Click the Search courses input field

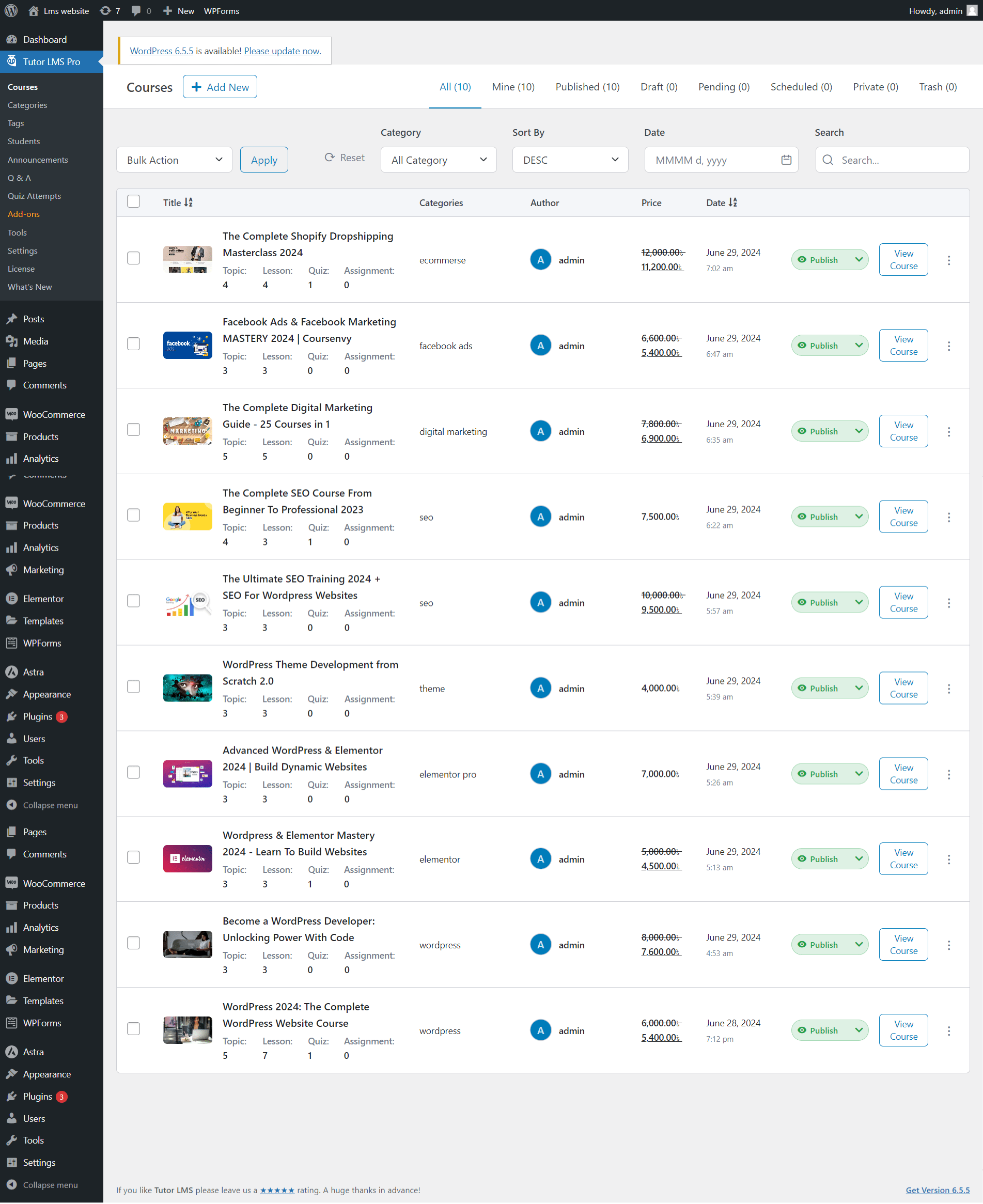892,160
